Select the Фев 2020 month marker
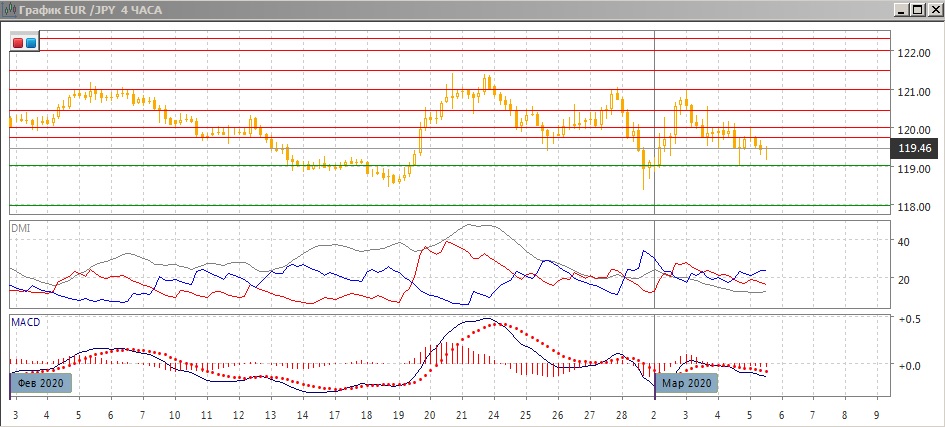945x427 pixels. pos(42,383)
